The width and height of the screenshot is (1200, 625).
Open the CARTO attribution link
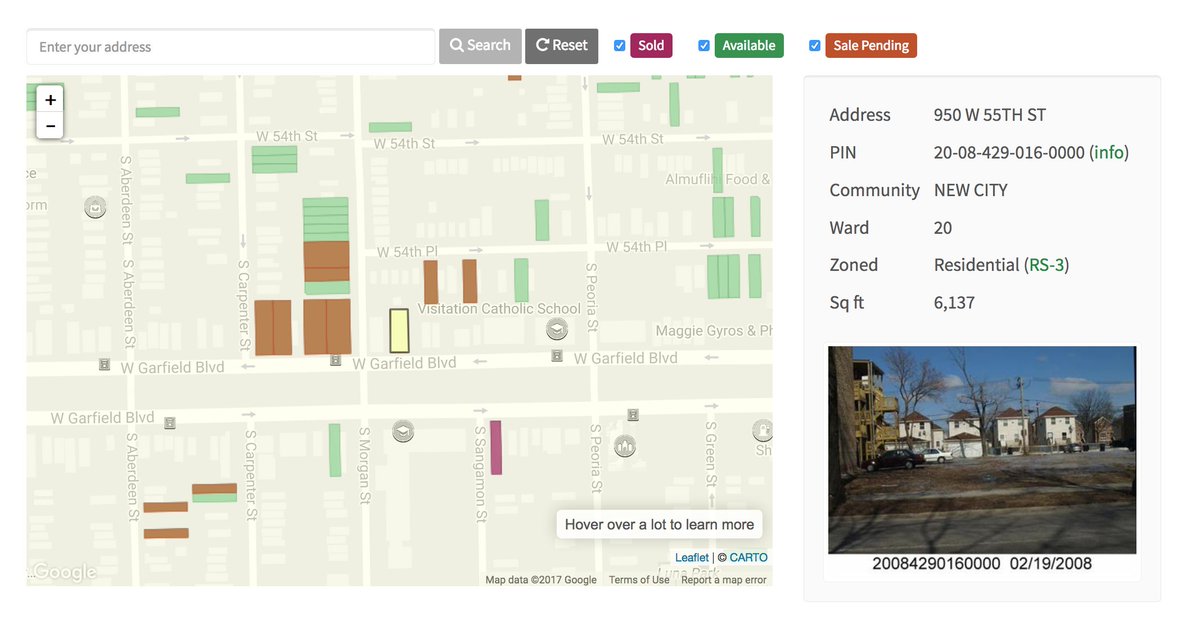[749, 558]
